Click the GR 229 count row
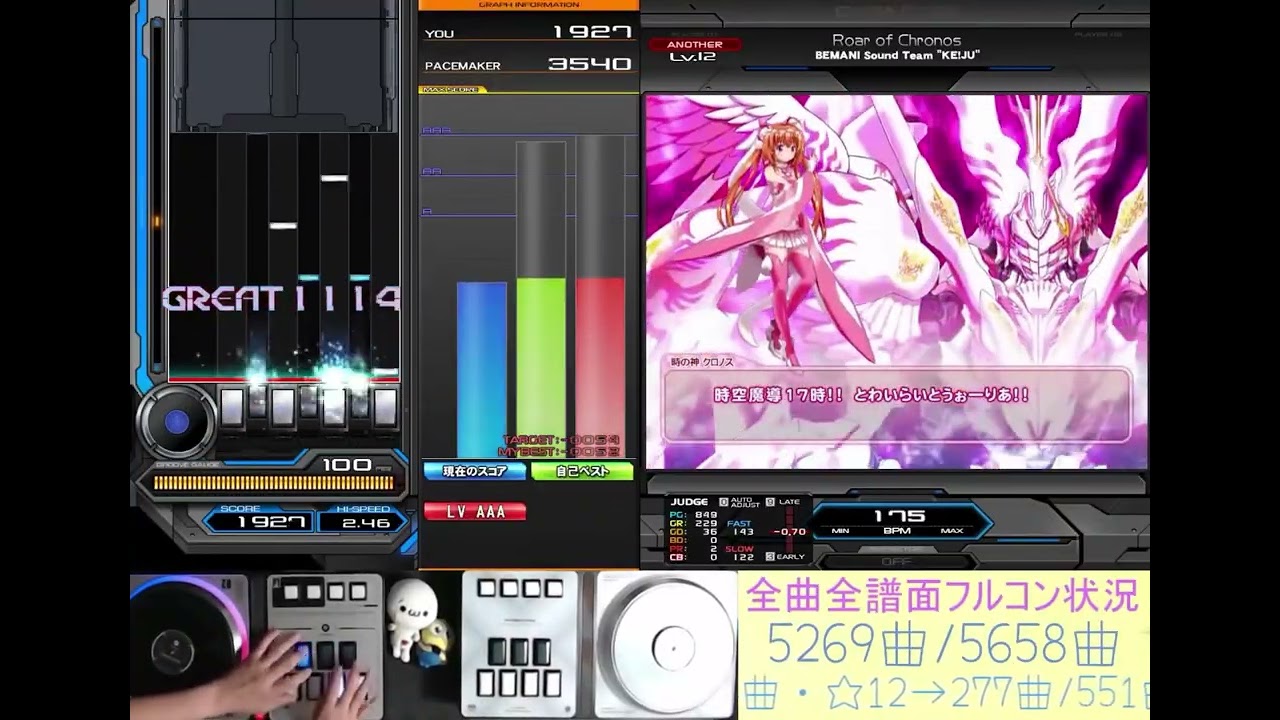Viewport: 1280px width, 720px height. click(693, 523)
